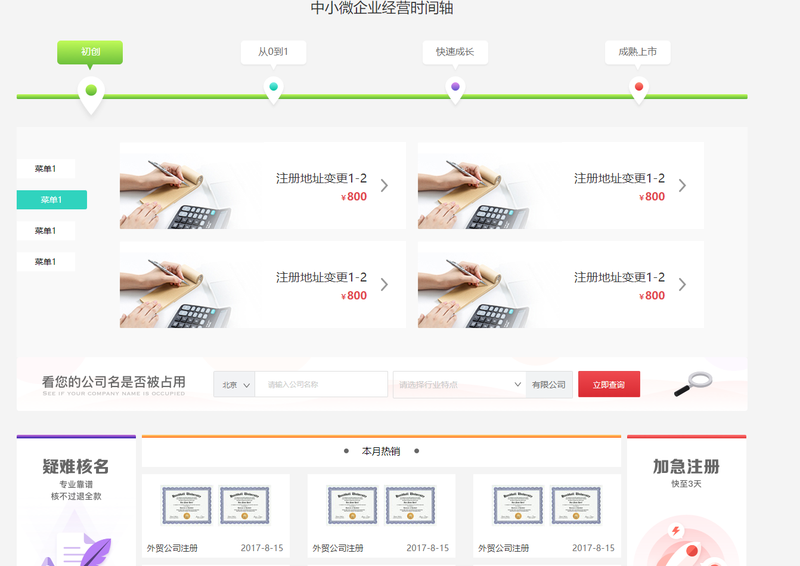Select the 从0到1 timeline stage label
This screenshot has height=566, width=800.
[x=273, y=52]
